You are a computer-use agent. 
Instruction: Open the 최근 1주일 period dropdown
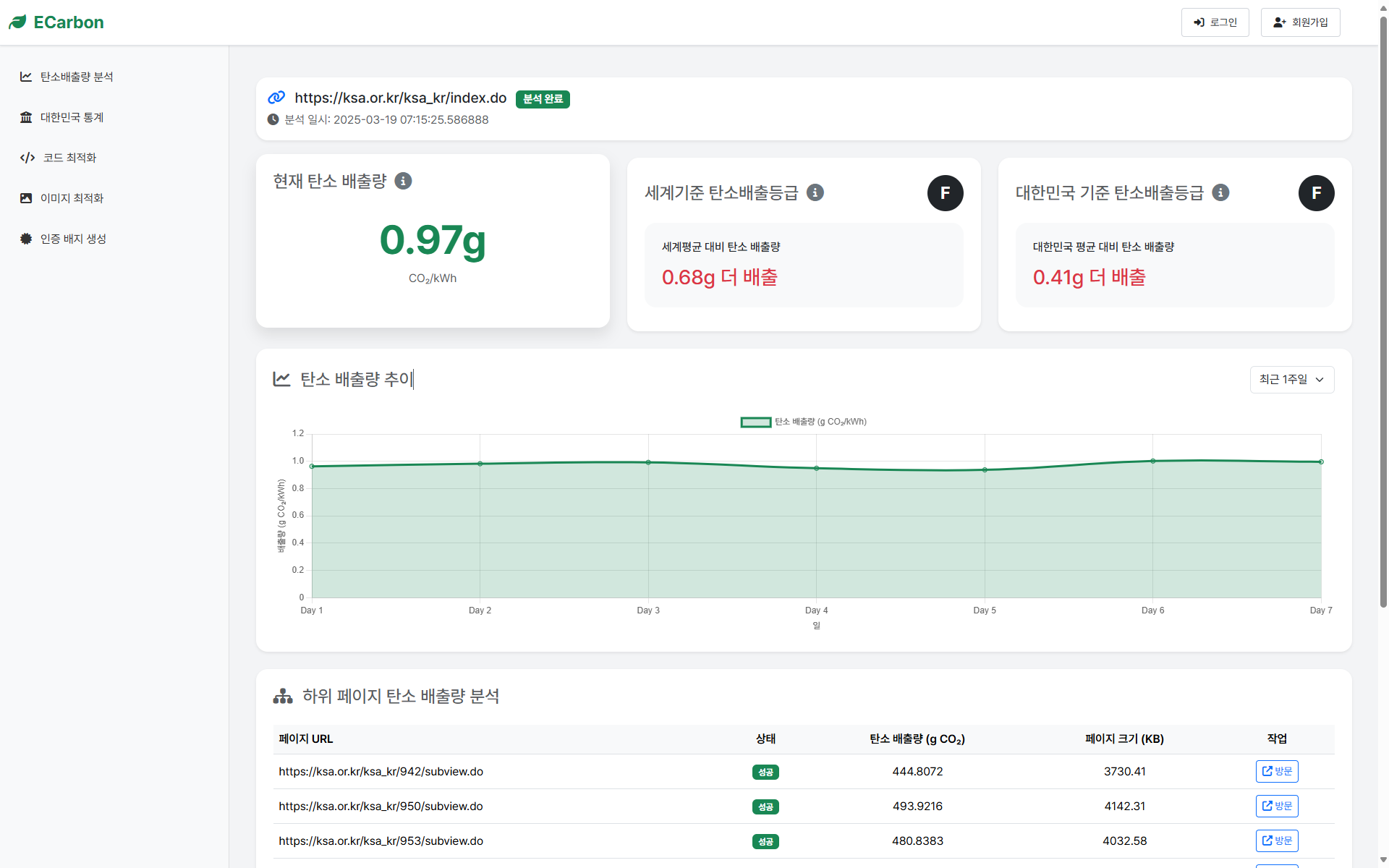coord(1291,379)
